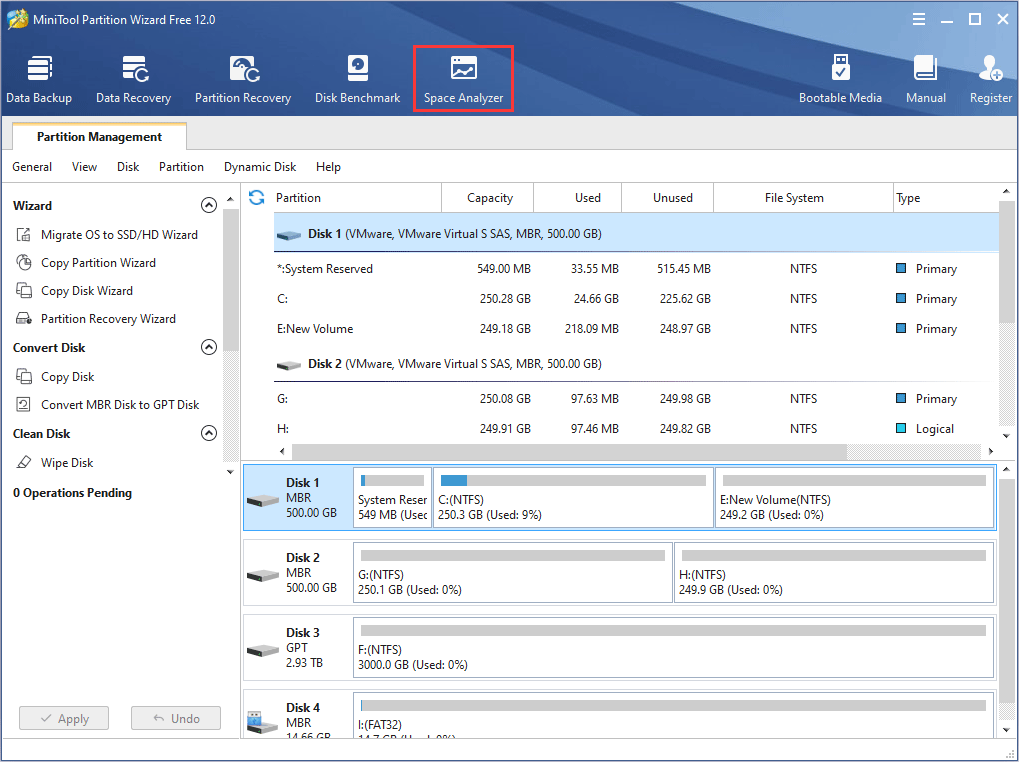
Task: Launch Data Recovery from the toolbar
Action: tap(133, 80)
